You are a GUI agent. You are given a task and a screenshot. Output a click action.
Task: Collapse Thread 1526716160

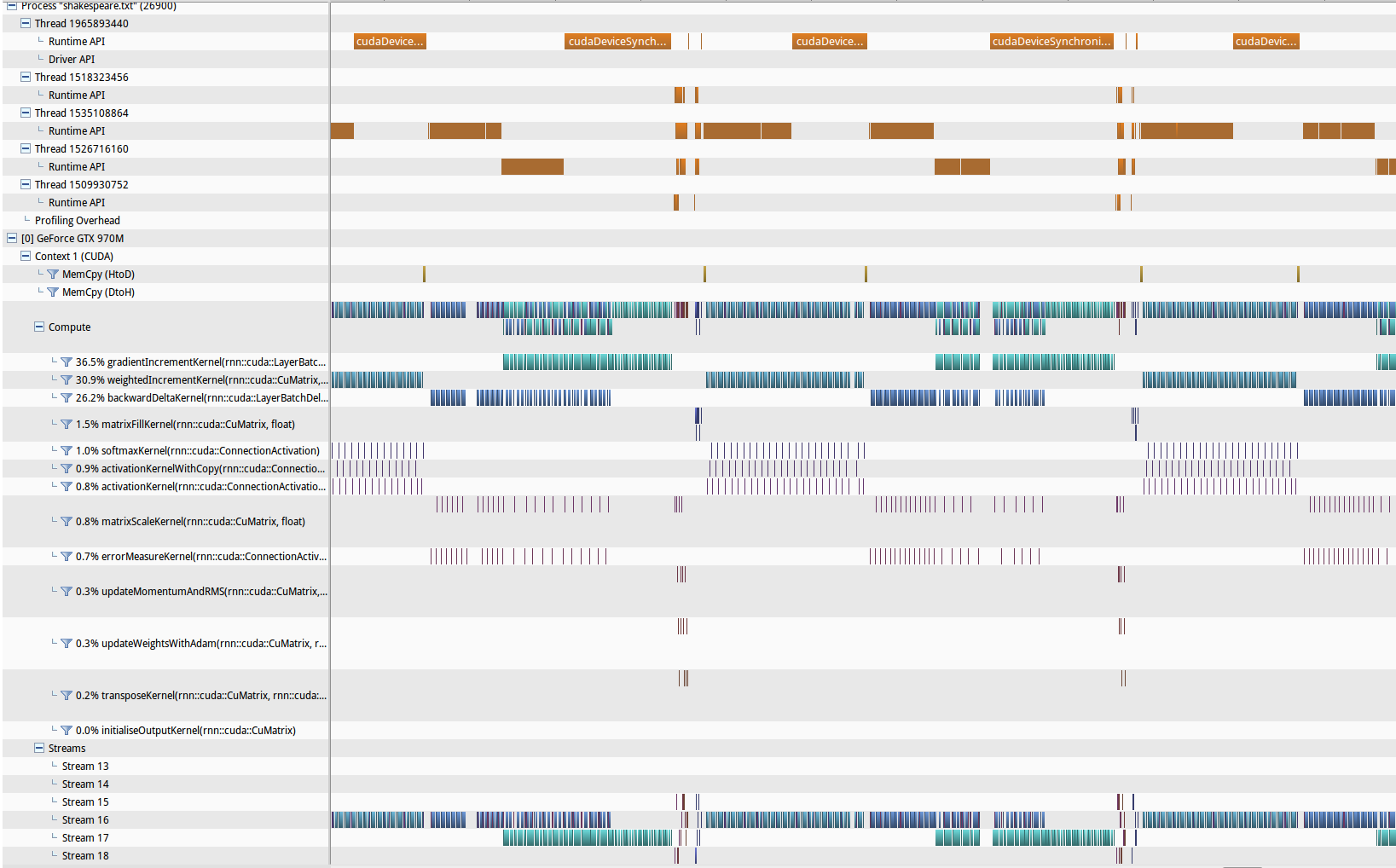(26, 148)
